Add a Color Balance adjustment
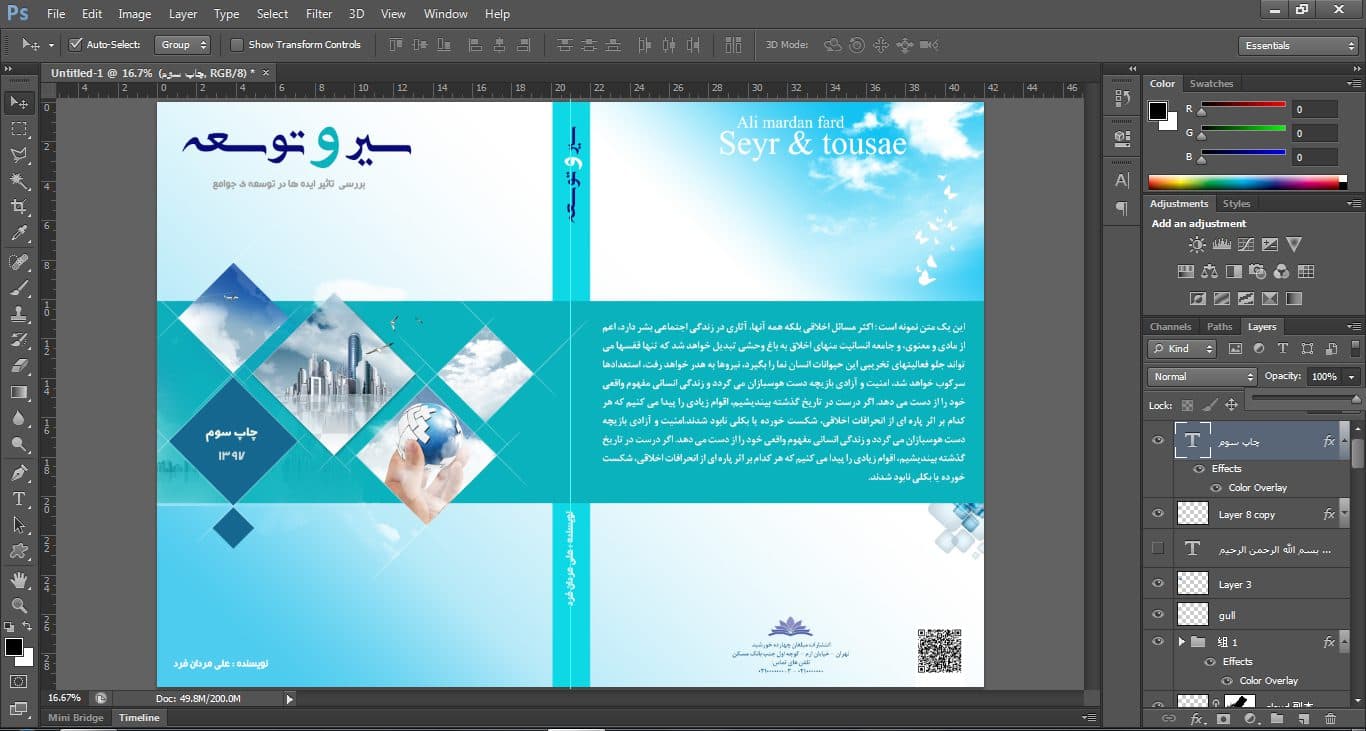 [x=1209, y=271]
